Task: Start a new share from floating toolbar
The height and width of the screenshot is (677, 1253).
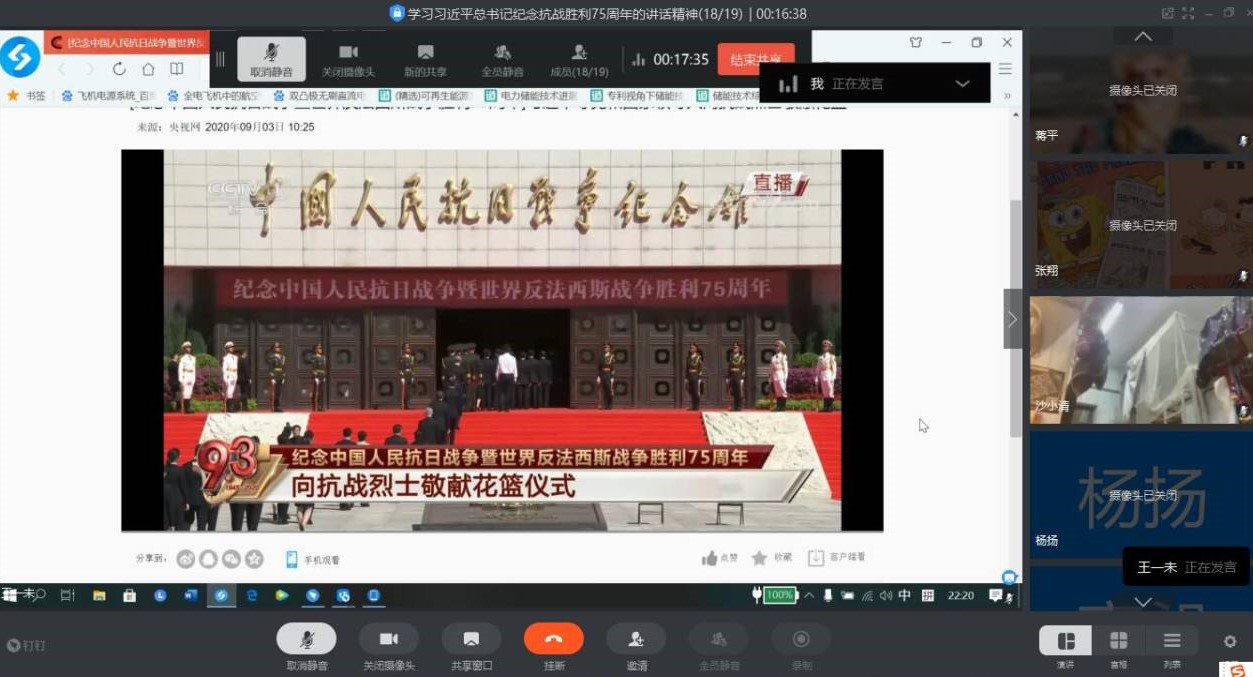Action: pyautogui.click(x=425, y=59)
